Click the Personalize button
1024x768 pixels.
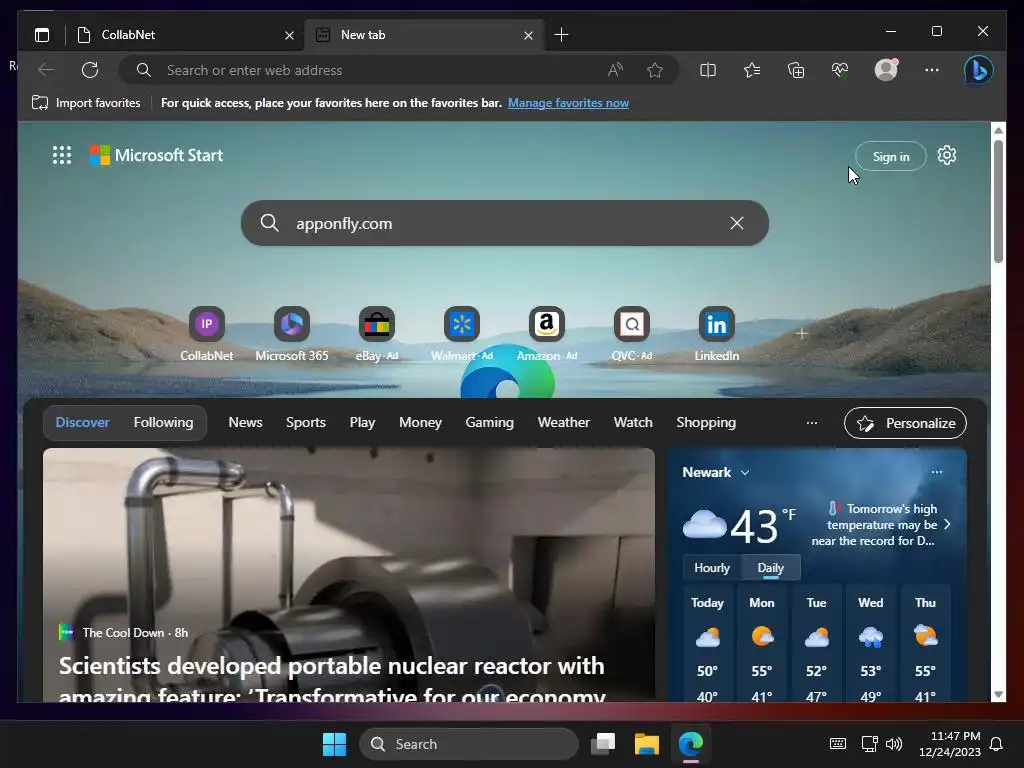click(905, 423)
